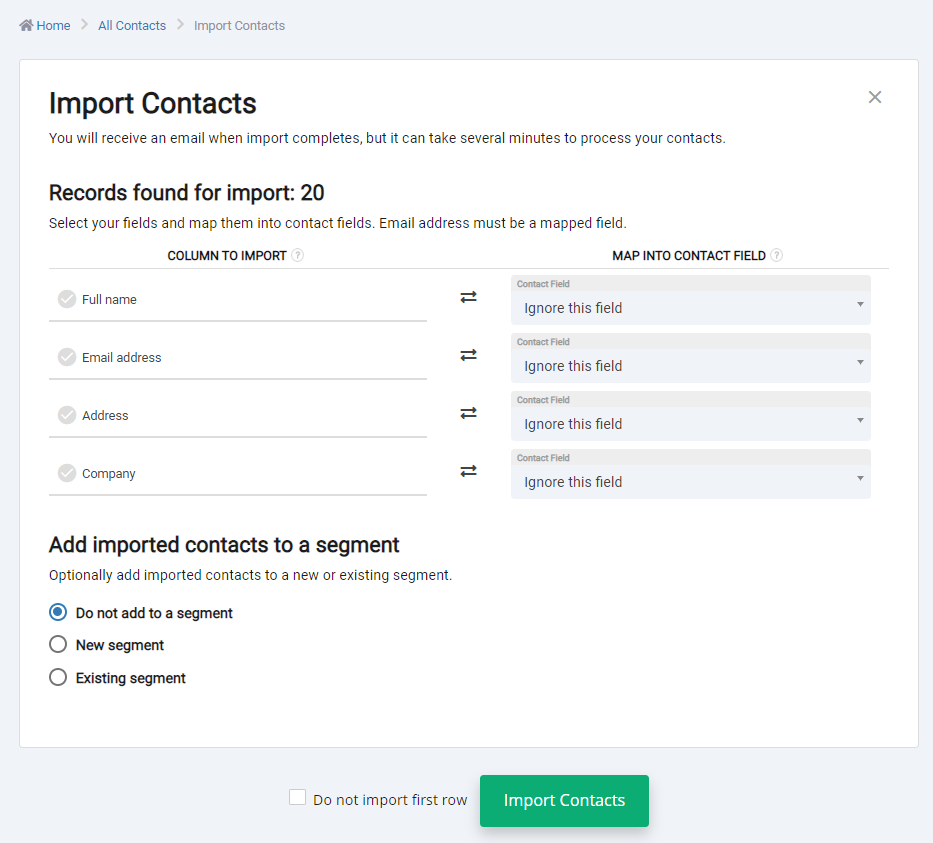Click the swap arrows icon for Address row
The height and width of the screenshot is (843, 933).
468,413
